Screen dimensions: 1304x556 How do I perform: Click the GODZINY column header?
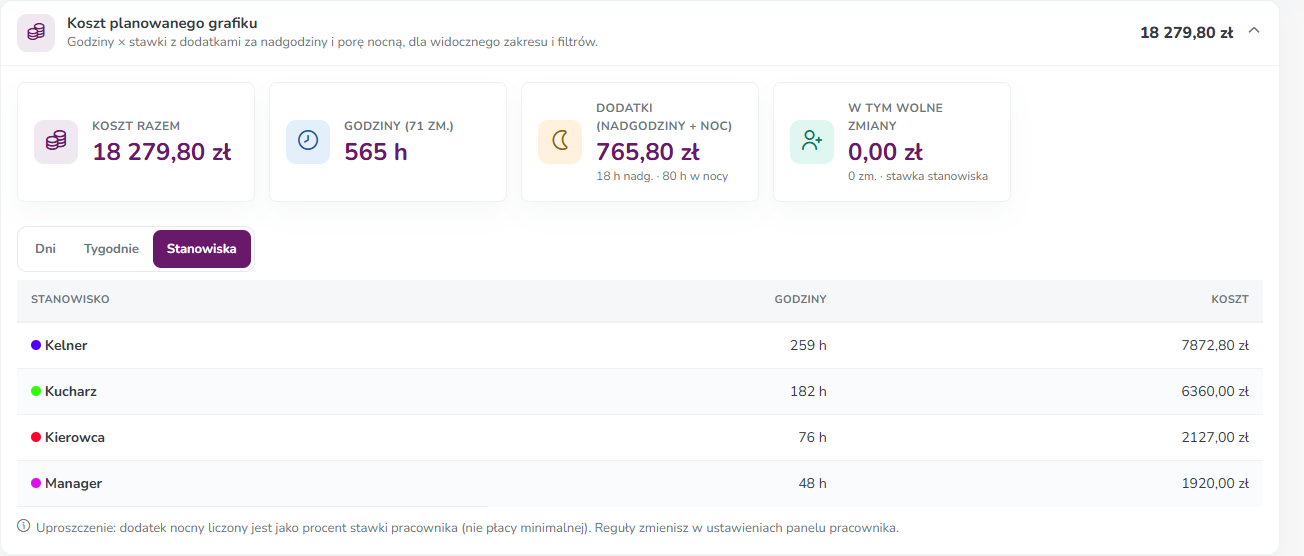(801, 299)
